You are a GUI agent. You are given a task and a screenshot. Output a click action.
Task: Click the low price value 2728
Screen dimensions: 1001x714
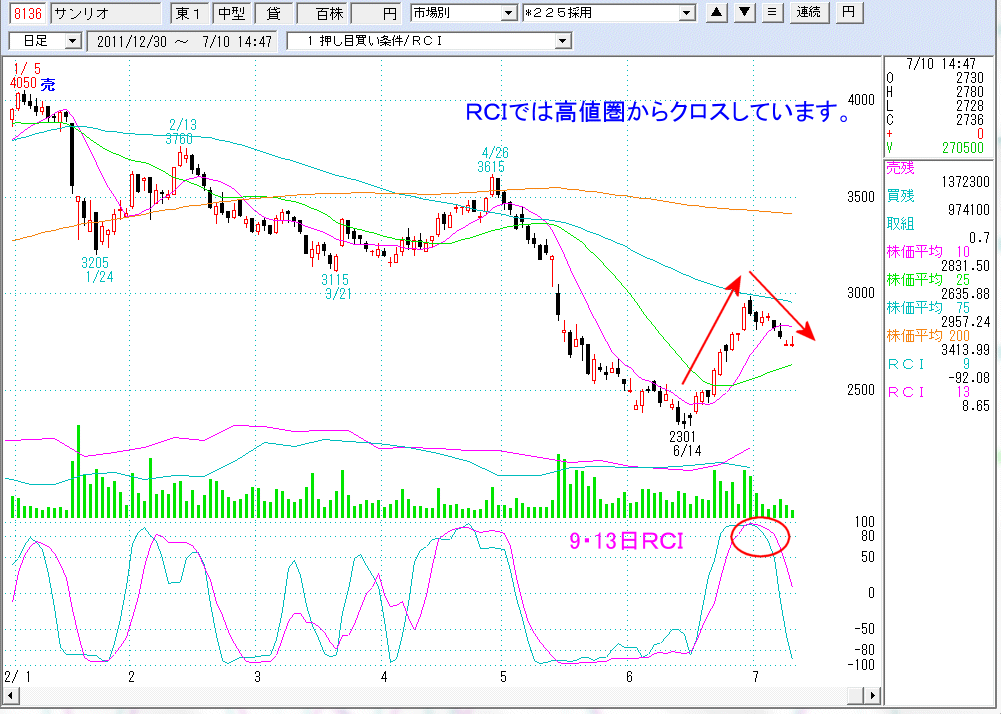tap(970, 106)
